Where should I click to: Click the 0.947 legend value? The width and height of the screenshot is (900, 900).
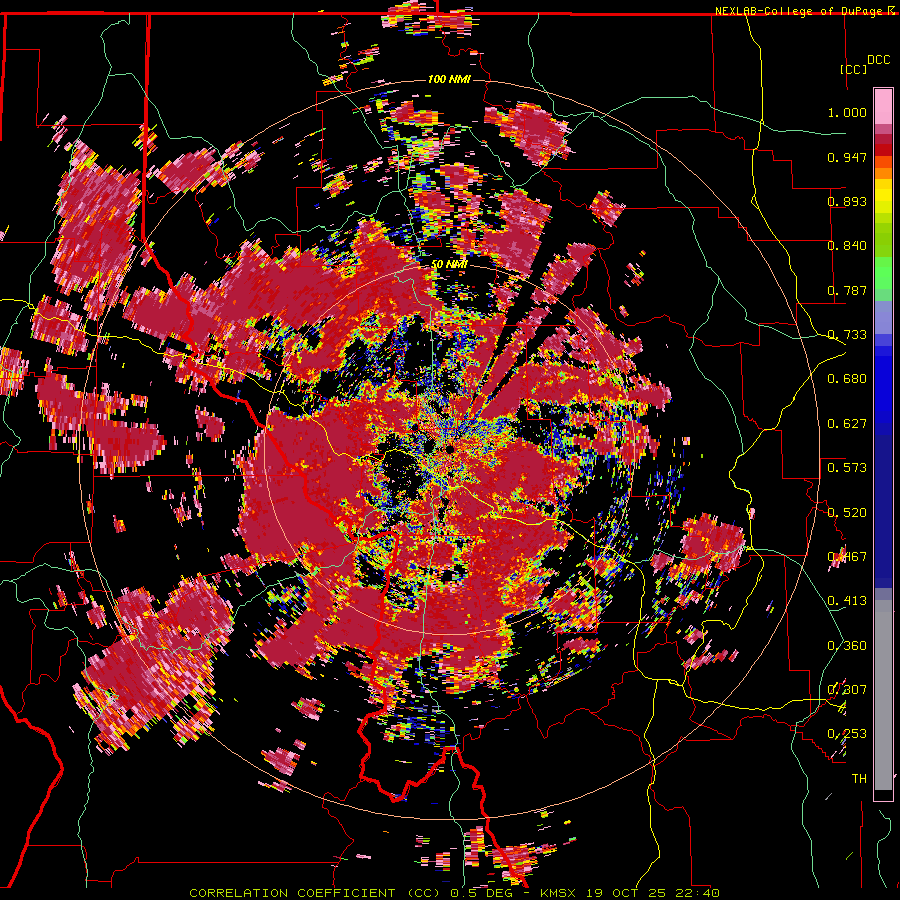tap(847, 157)
